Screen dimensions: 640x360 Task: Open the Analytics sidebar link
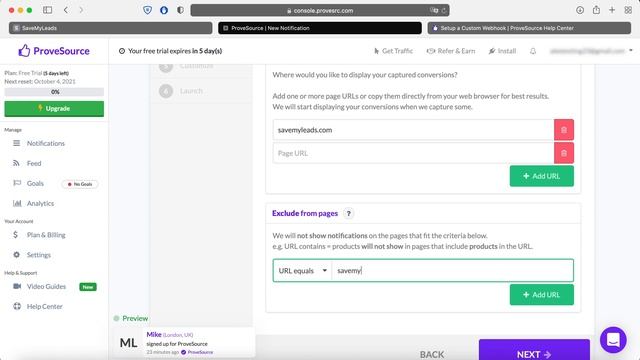click(40, 203)
